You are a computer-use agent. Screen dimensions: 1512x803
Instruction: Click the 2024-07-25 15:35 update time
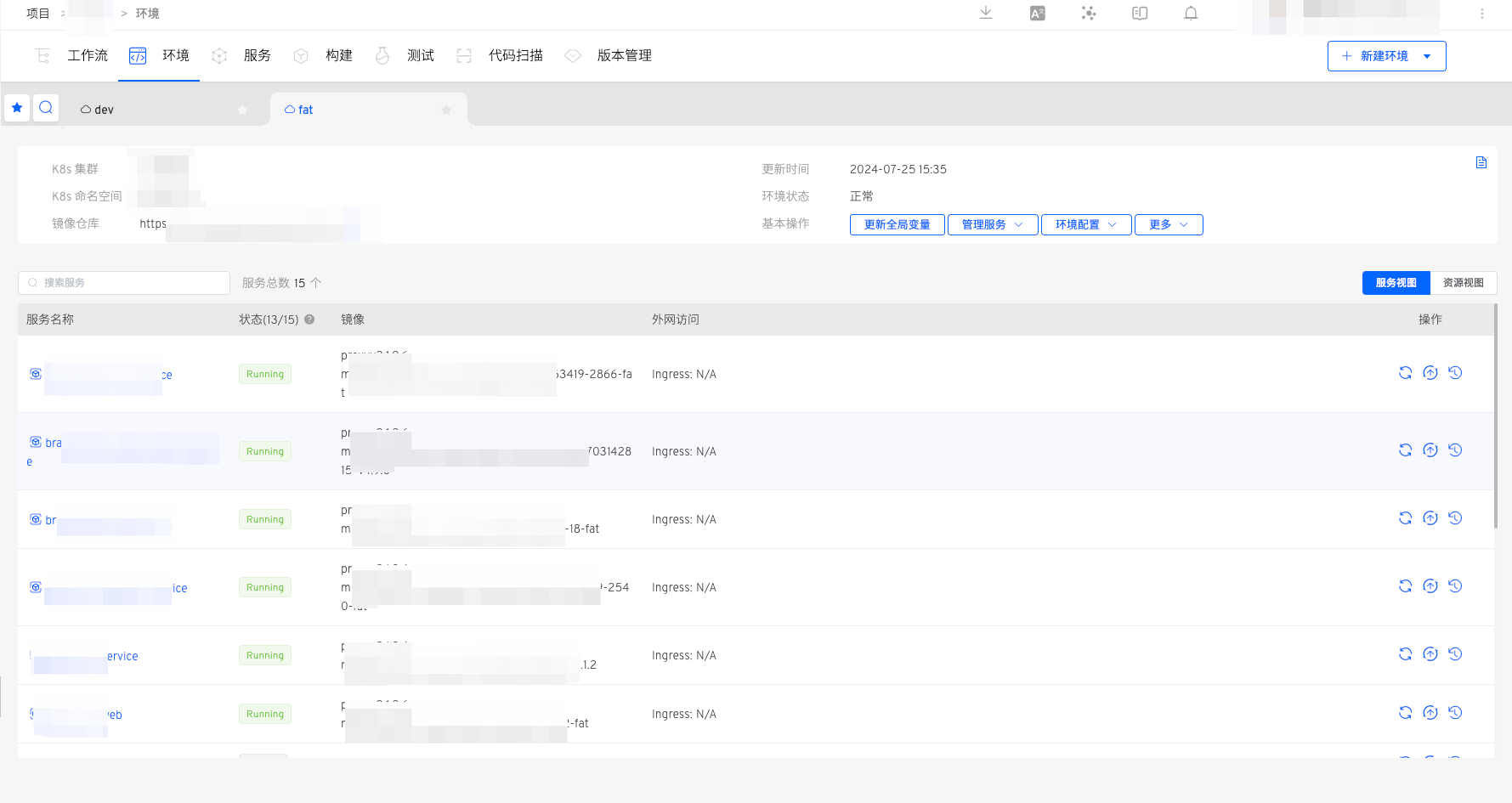point(898,169)
